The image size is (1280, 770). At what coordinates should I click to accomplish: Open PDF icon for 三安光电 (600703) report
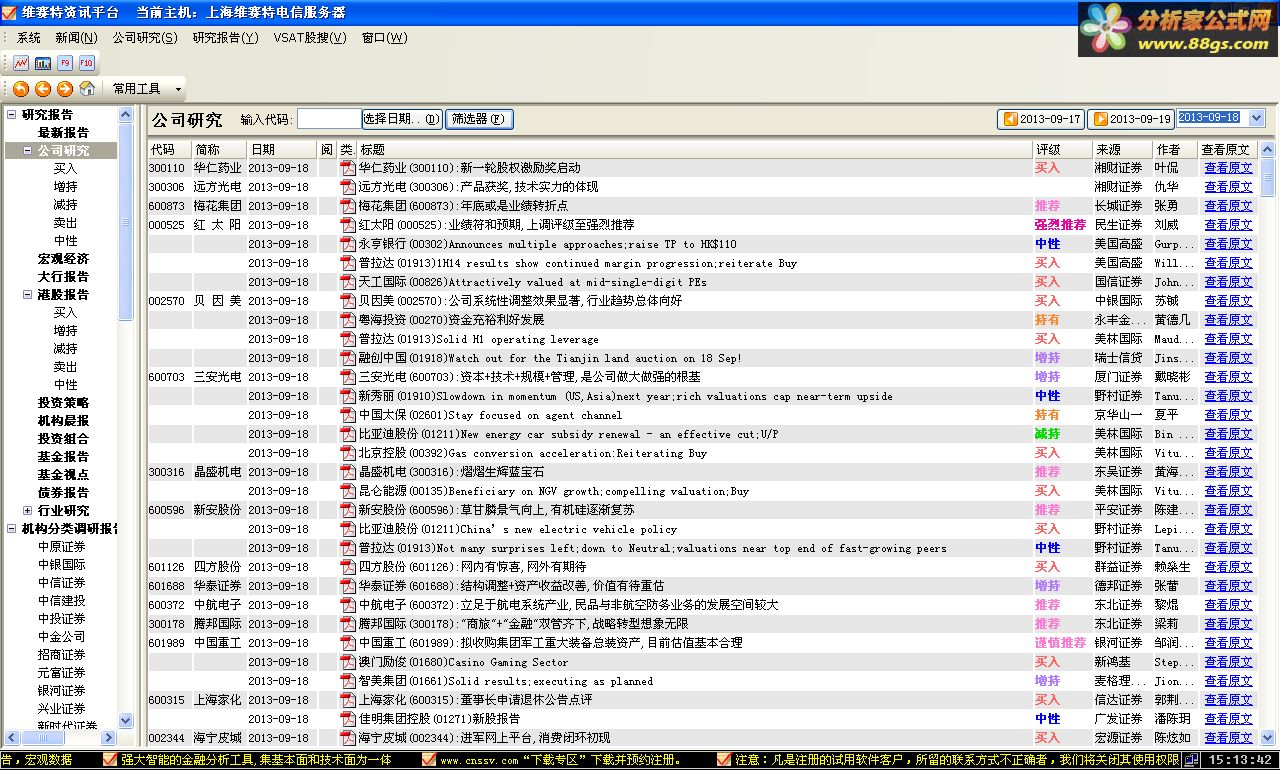(348, 377)
